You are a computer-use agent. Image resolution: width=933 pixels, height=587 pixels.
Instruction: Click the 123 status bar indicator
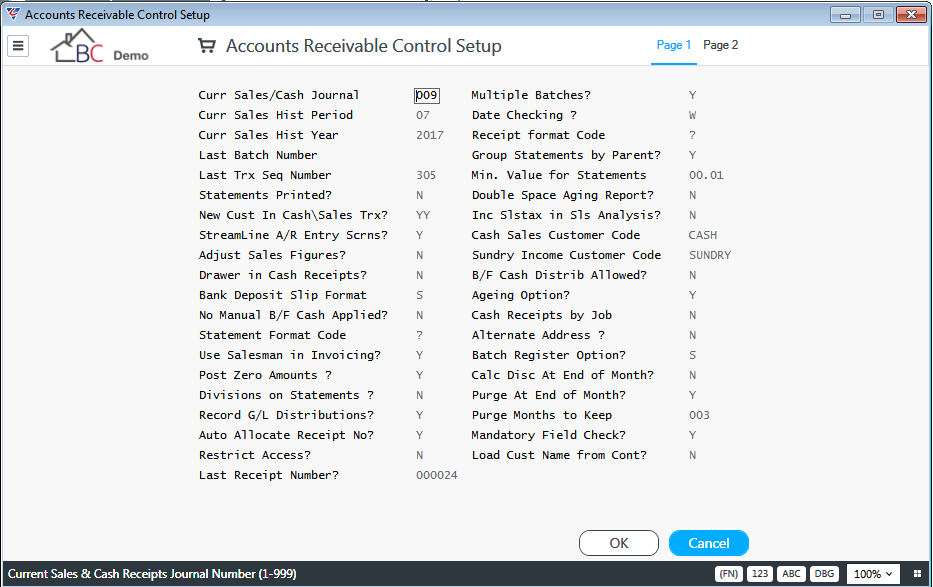[760, 574]
